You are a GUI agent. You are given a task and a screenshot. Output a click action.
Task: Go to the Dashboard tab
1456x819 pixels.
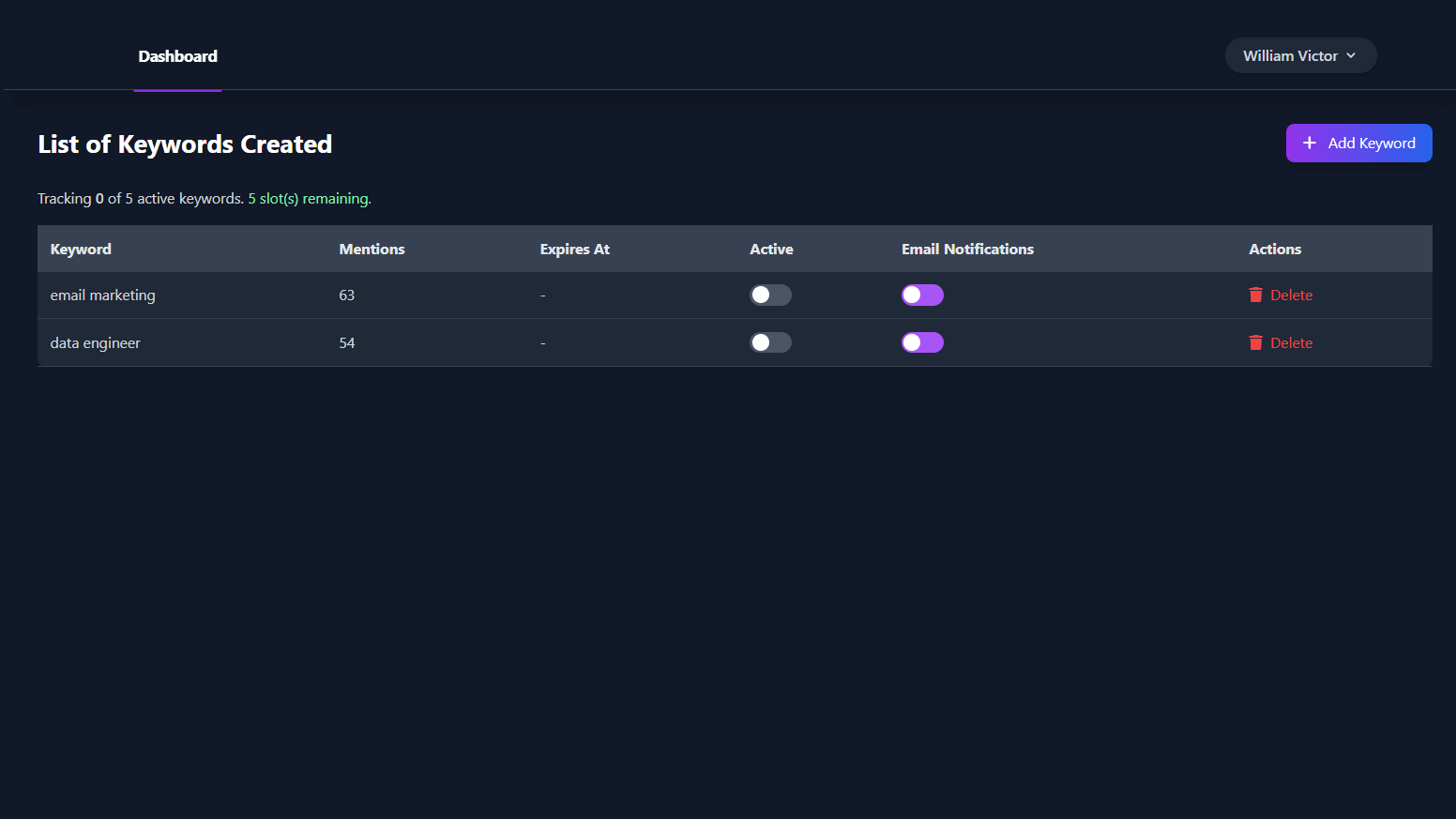[x=177, y=56]
